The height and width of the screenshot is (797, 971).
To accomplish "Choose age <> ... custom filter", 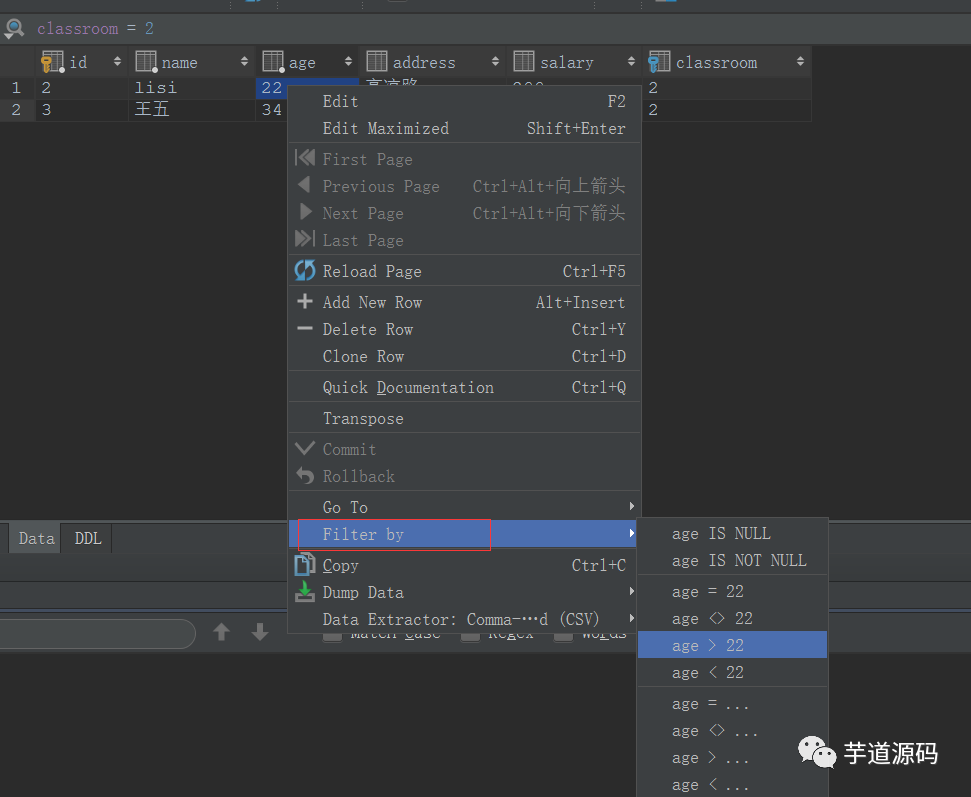I will 733,731.
